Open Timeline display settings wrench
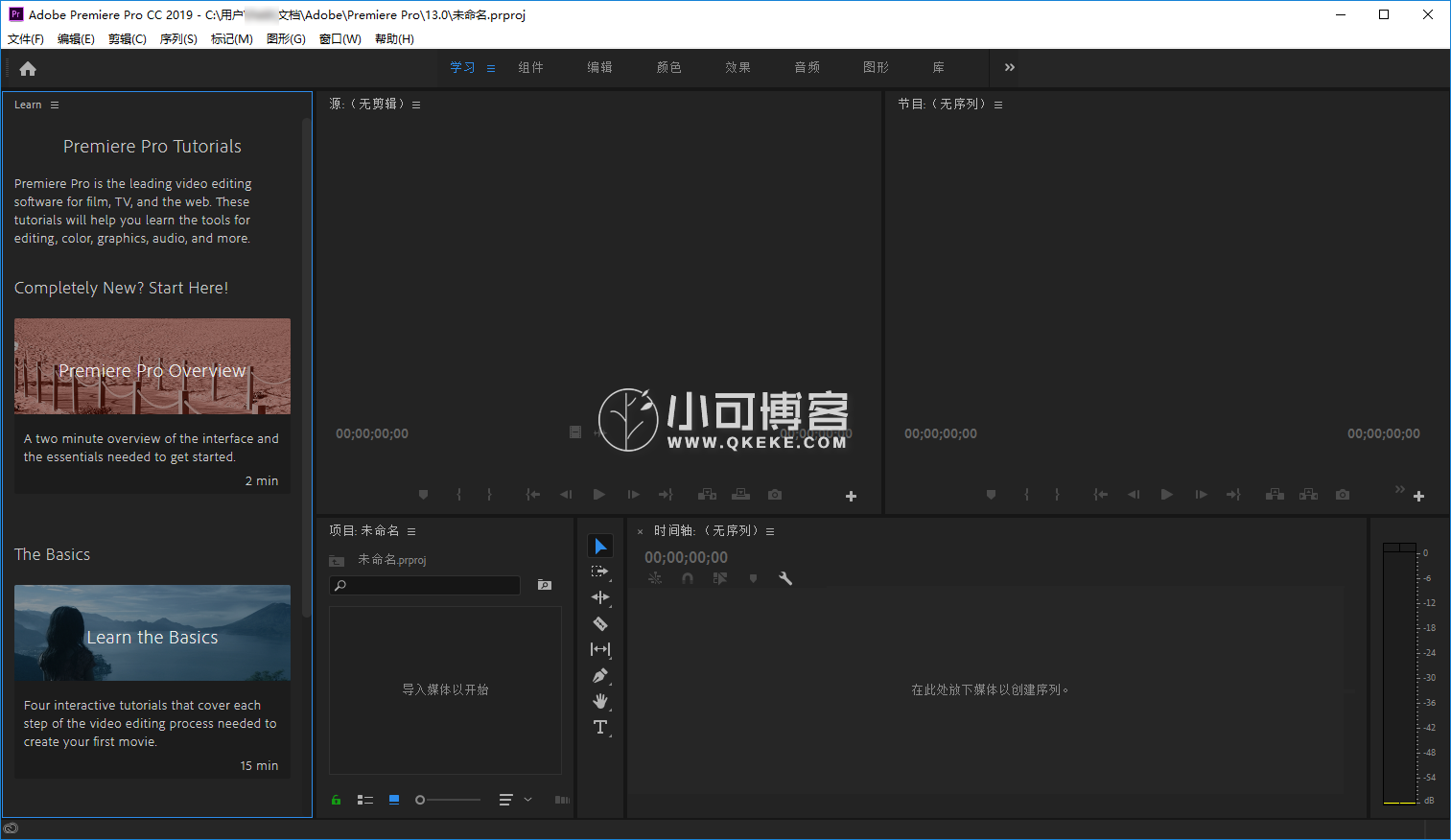This screenshot has width=1451, height=840. coord(785,578)
